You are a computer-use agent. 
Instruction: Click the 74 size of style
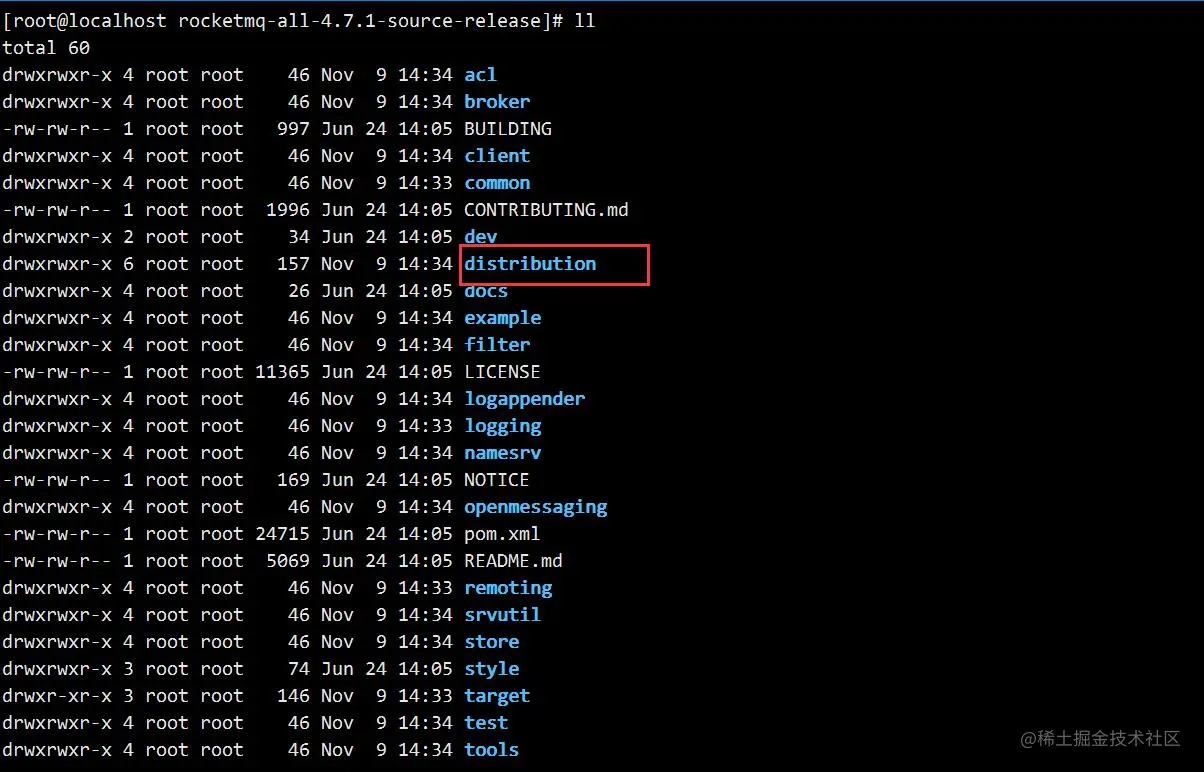(299, 669)
